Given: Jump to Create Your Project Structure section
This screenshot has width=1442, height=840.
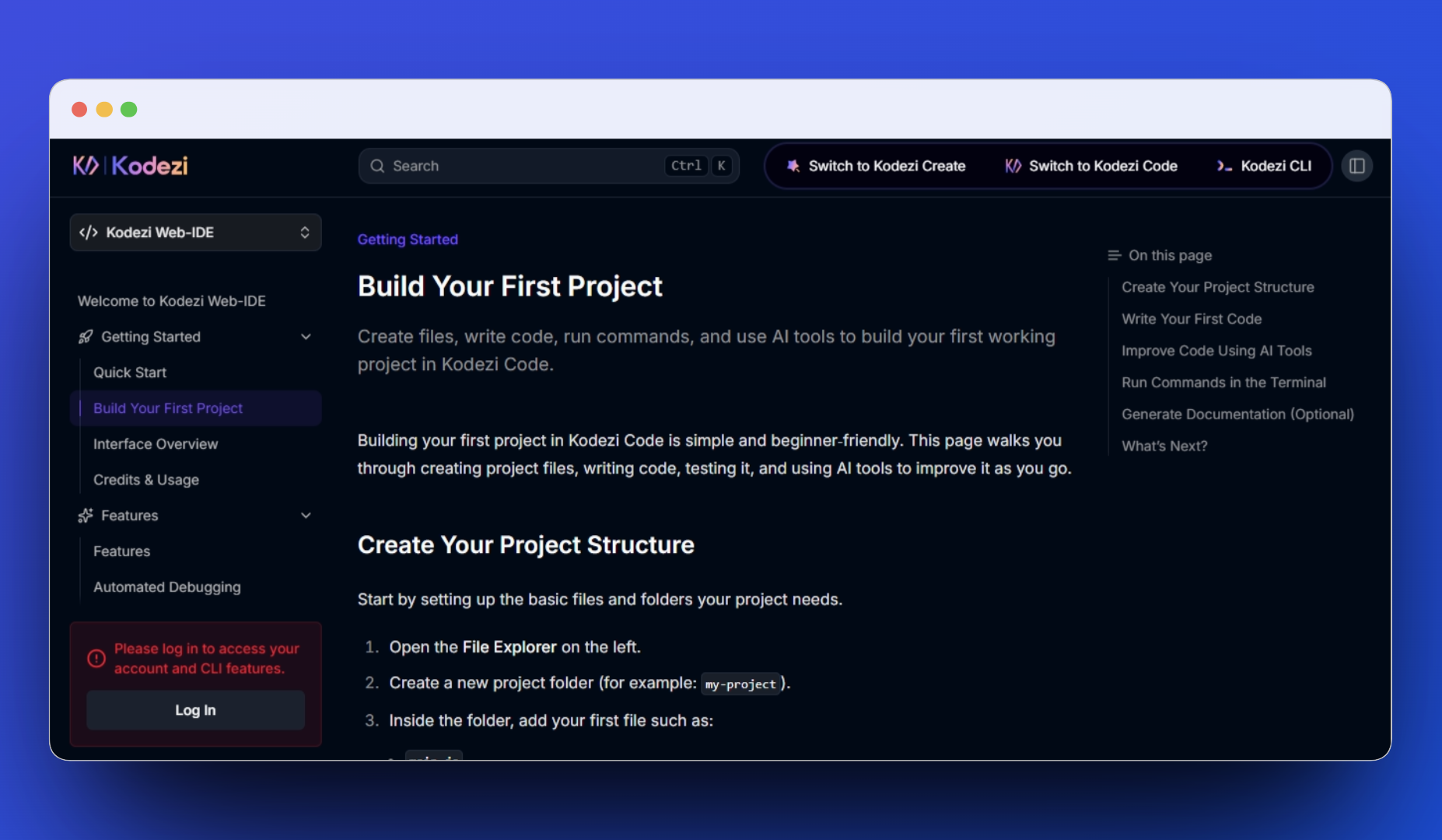Looking at the screenshot, I should [1217, 287].
